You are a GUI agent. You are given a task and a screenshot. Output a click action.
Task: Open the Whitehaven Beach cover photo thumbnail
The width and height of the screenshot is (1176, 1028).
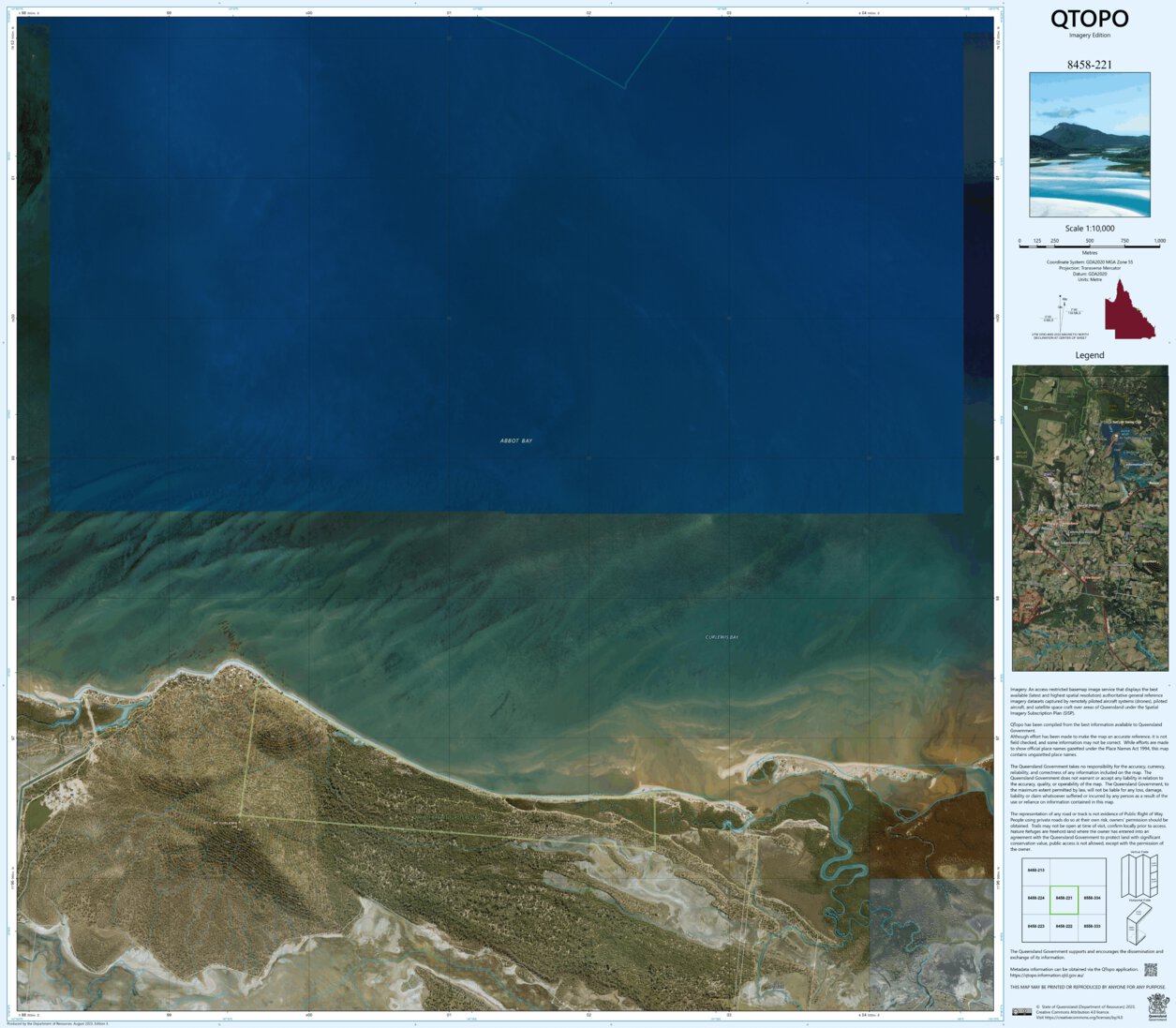1092,145
